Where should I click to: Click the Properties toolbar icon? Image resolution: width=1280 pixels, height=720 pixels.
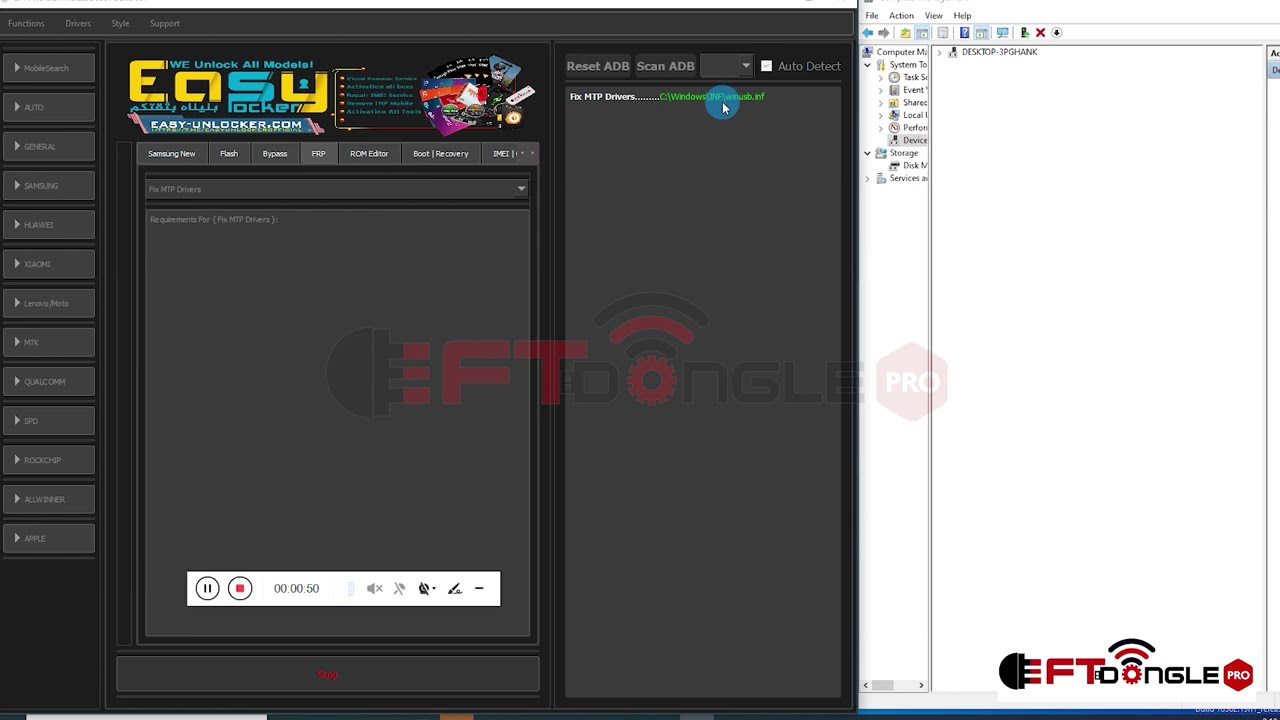(943, 33)
